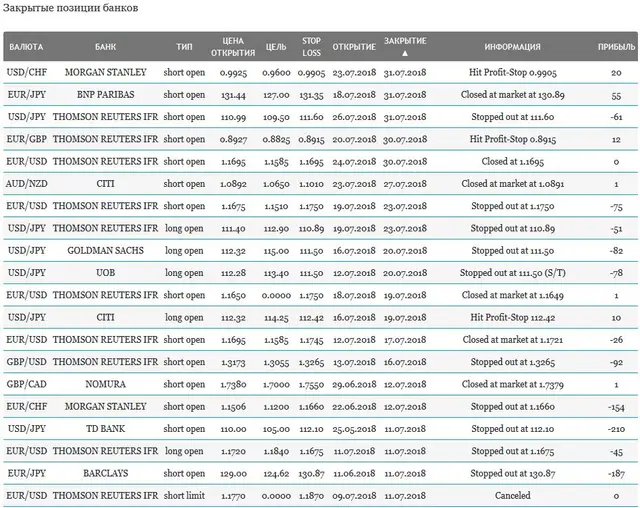Sort by ЦЕНА ОТКРЫТИЯ column header

pyautogui.click(x=233, y=47)
